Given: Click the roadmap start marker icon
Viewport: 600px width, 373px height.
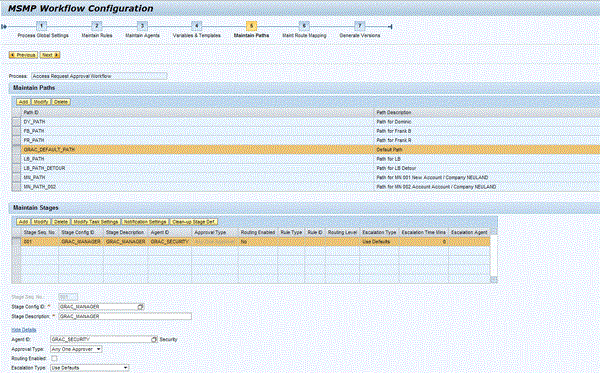Looking at the screenshot, I should pos(4,26).
